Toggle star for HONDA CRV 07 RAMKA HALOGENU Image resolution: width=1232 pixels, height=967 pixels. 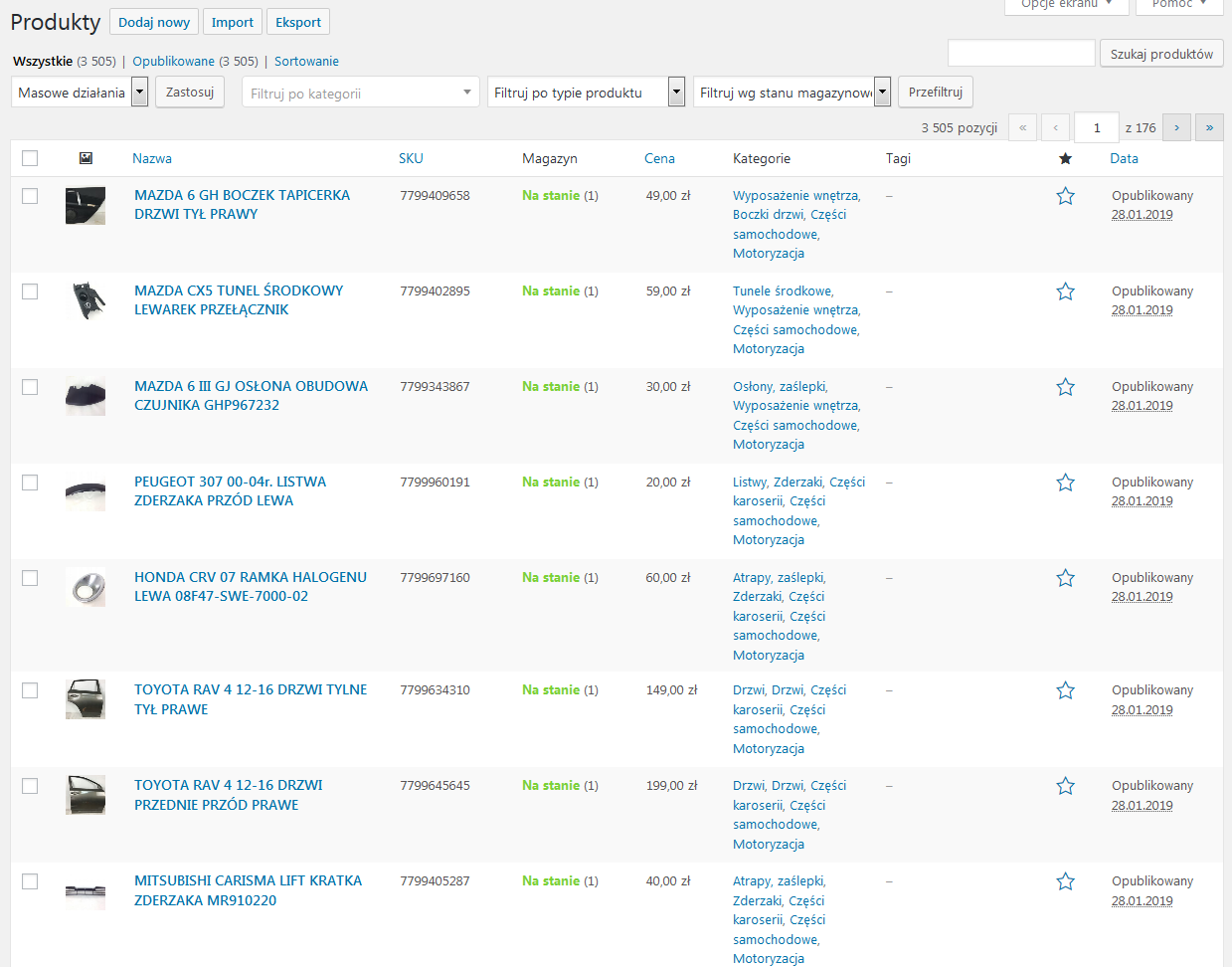pos(1065,578)
